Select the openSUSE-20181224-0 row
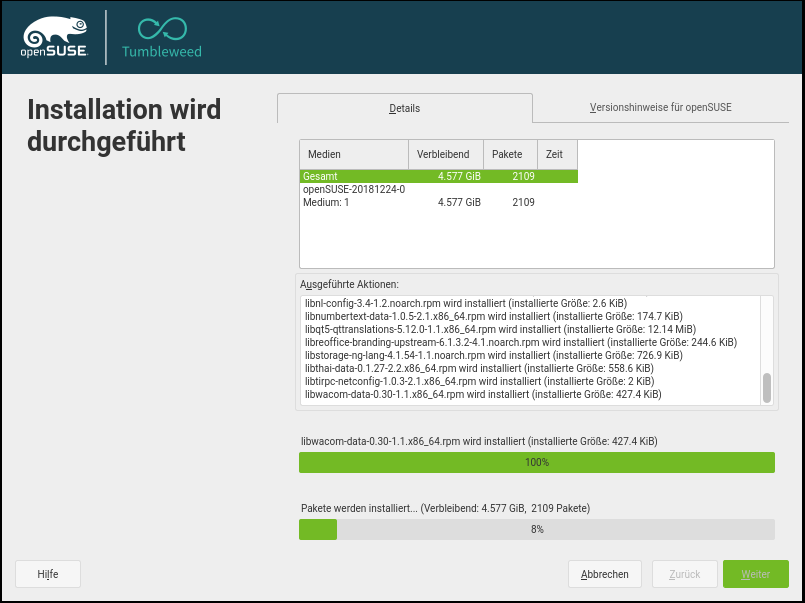Image resolution: width=805 pixels, height=603 pixels. pos(354,189)
